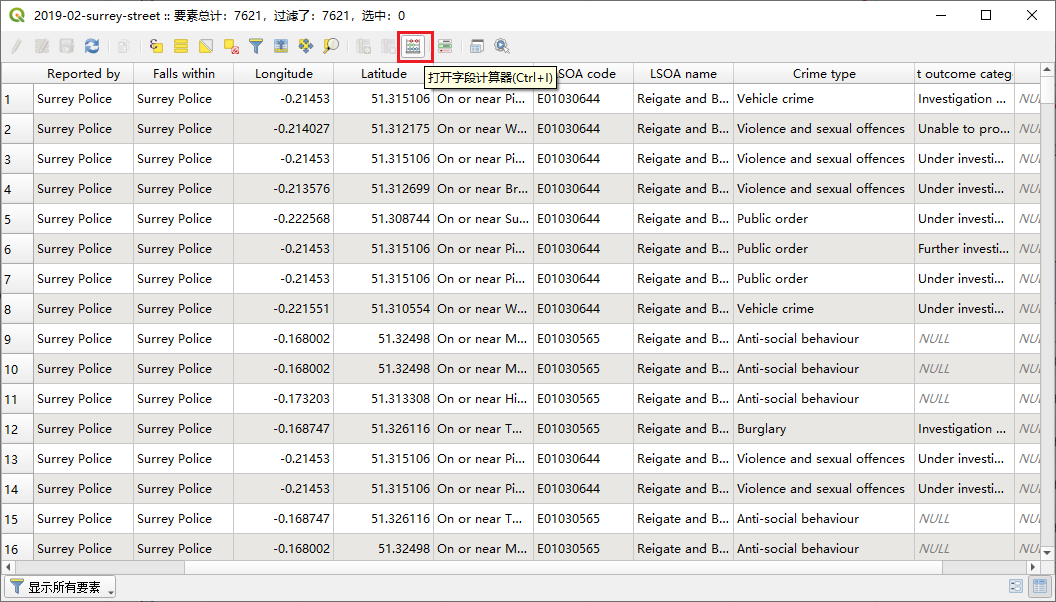Image resolution: width=1056 pixels, height=602 pixels.
Task: Click longitude -0.173203 in row 11
Action: 284,399
